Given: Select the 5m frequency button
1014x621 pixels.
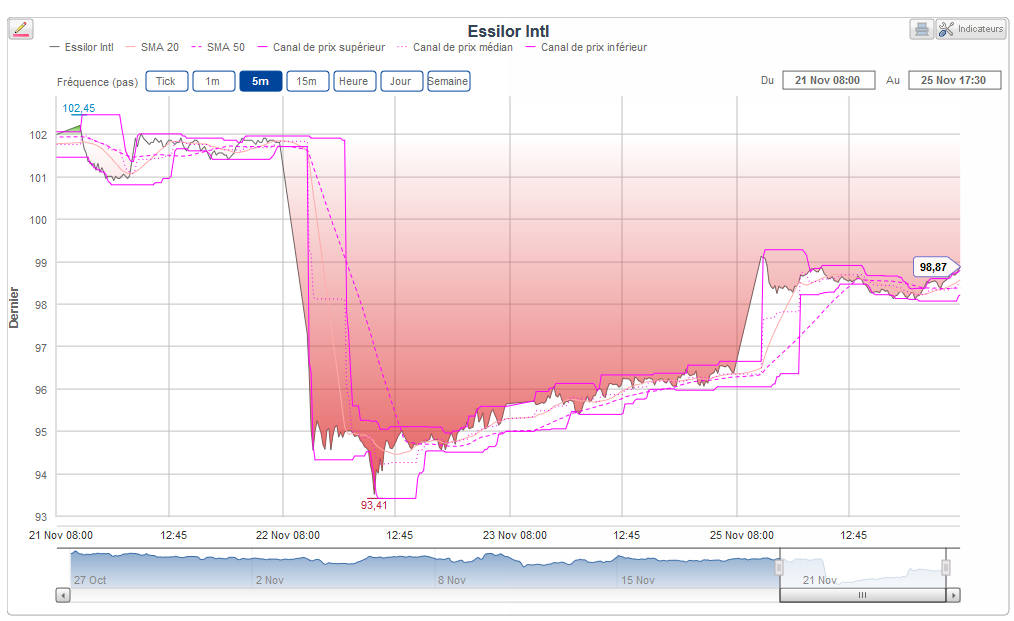Looking at the screenshot, I should coord(261,82).
